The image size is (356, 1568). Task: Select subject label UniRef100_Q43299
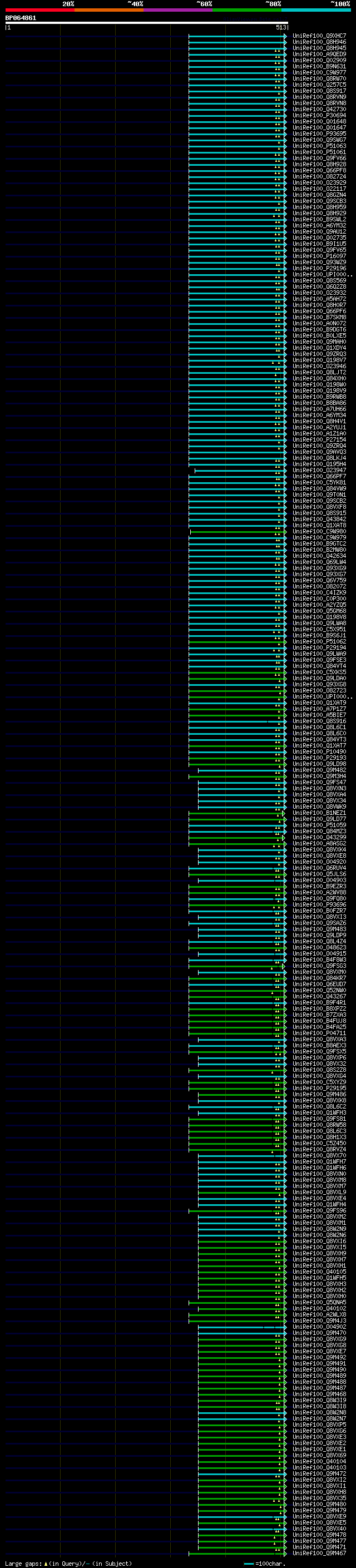(x=319, y=838)
